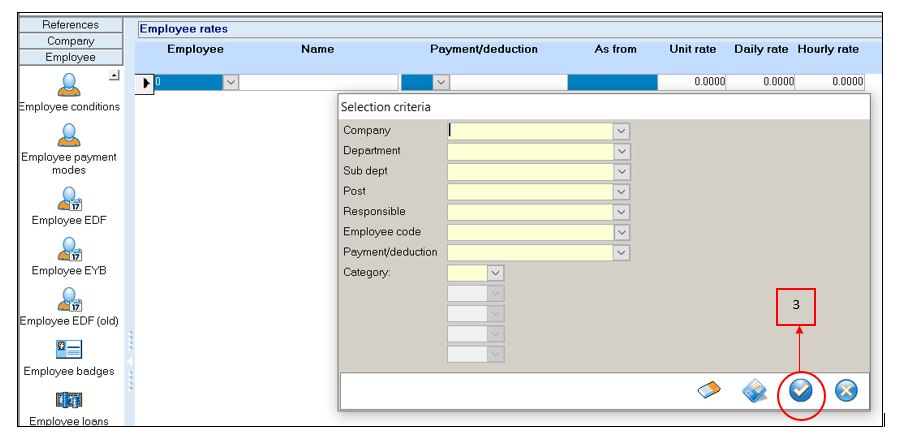Viewport: 900px width, 435px height.
Task: Open the Employee badges icon
Action: click(x=69, y=349)
